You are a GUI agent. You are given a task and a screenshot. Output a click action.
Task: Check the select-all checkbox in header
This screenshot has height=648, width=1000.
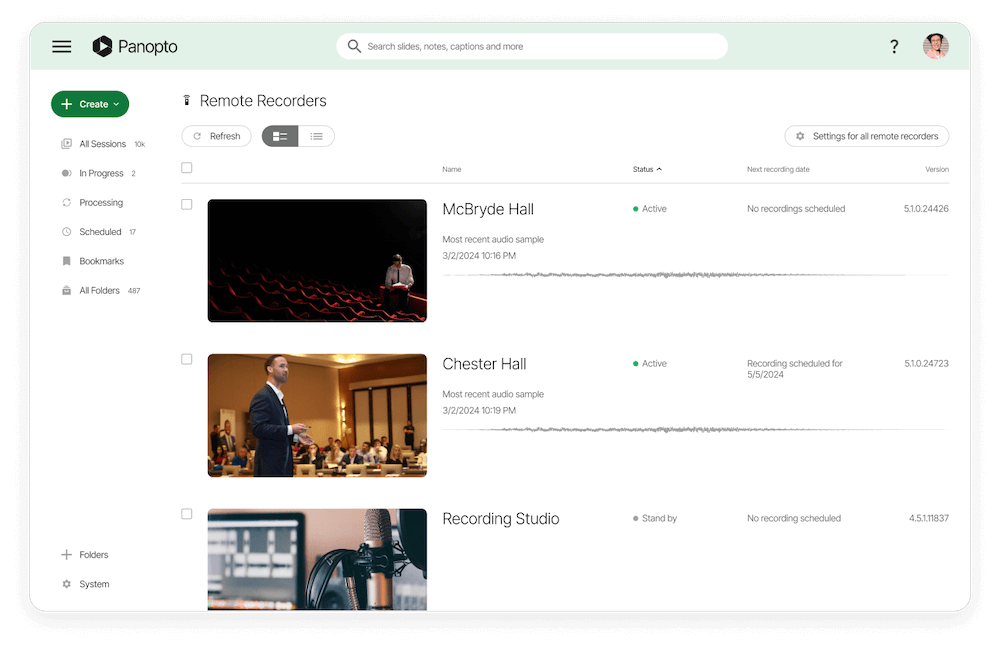pyautogui.click(x=186, y=167)
